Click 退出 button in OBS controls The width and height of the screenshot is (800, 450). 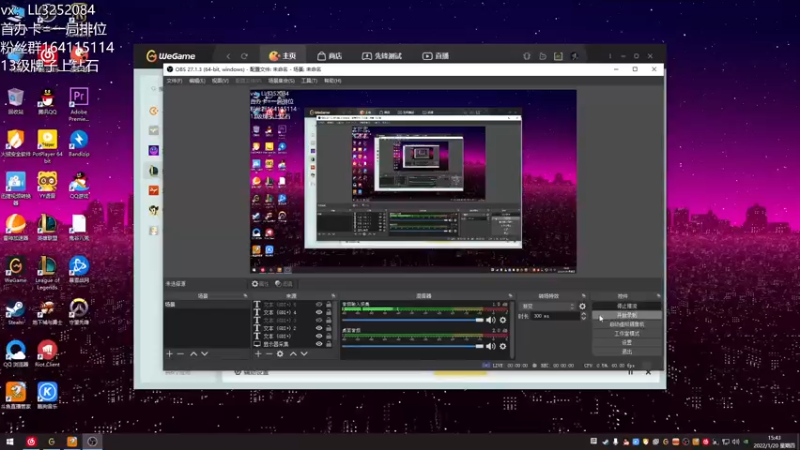(627, 352)
